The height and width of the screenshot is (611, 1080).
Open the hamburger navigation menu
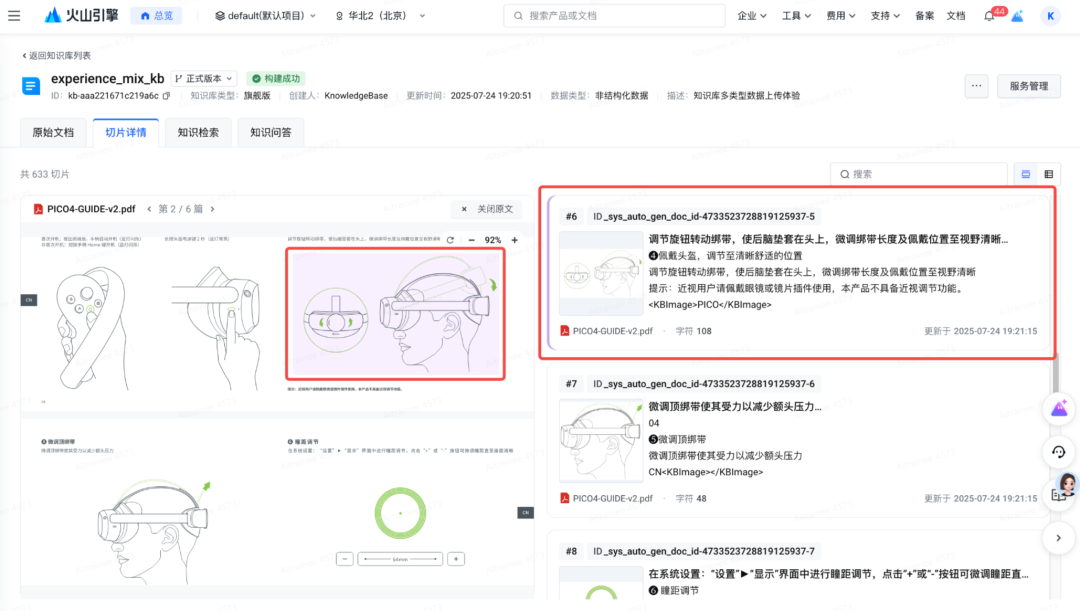click(x=14, y=15)
